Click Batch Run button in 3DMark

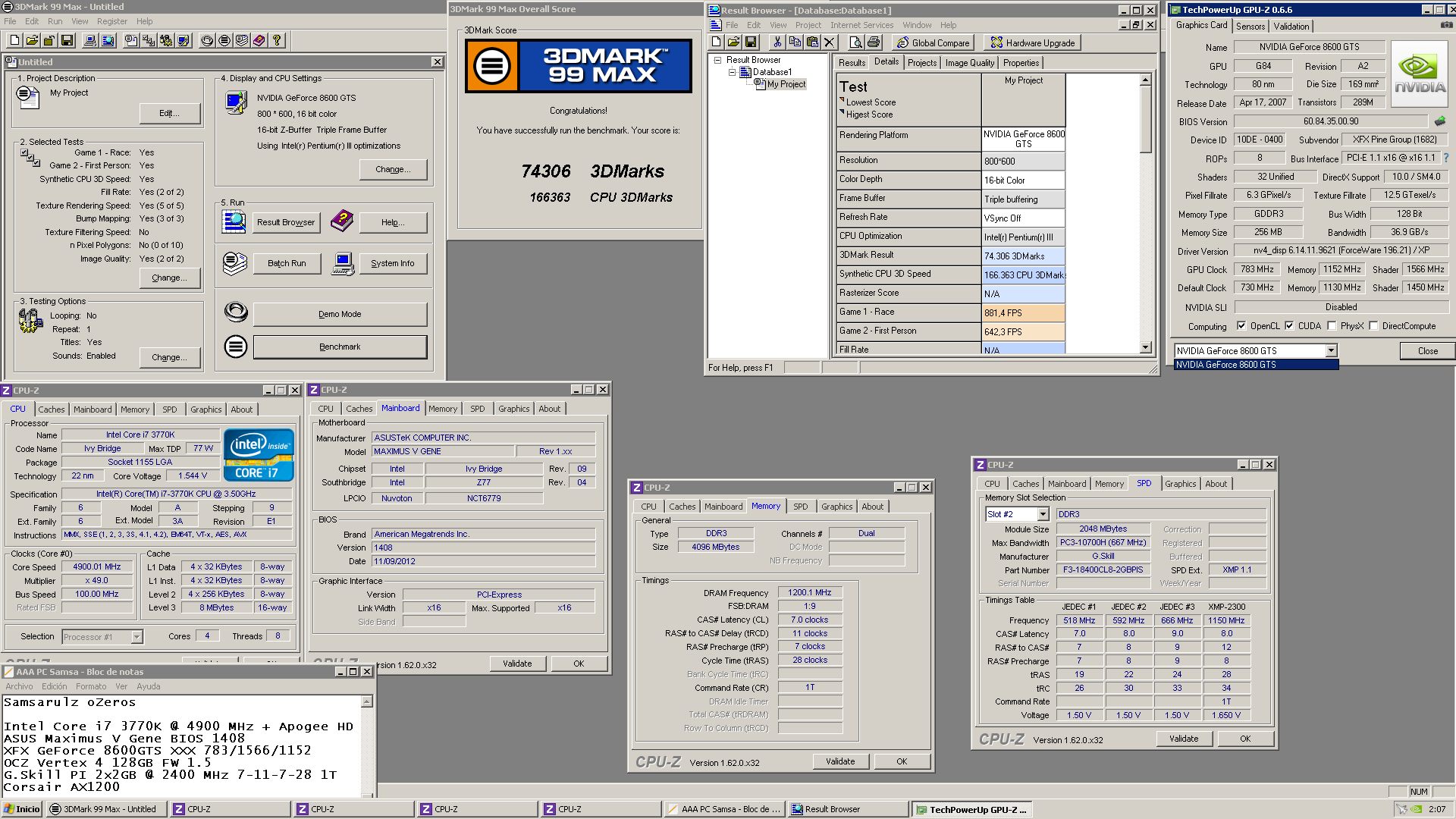[x=287, y=263]
